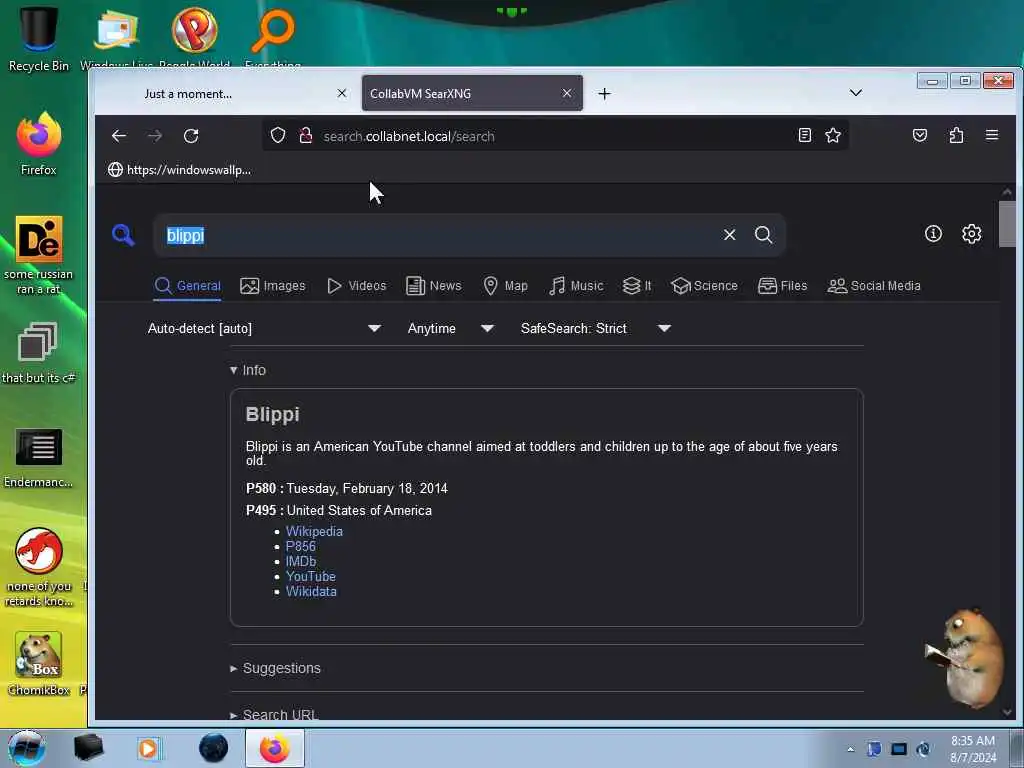The height and width of the screenshot is (768, 1024).
Task: Click the page vertical scrollbar thumb
Action: pyautogui.click(x=1007, y=224)
